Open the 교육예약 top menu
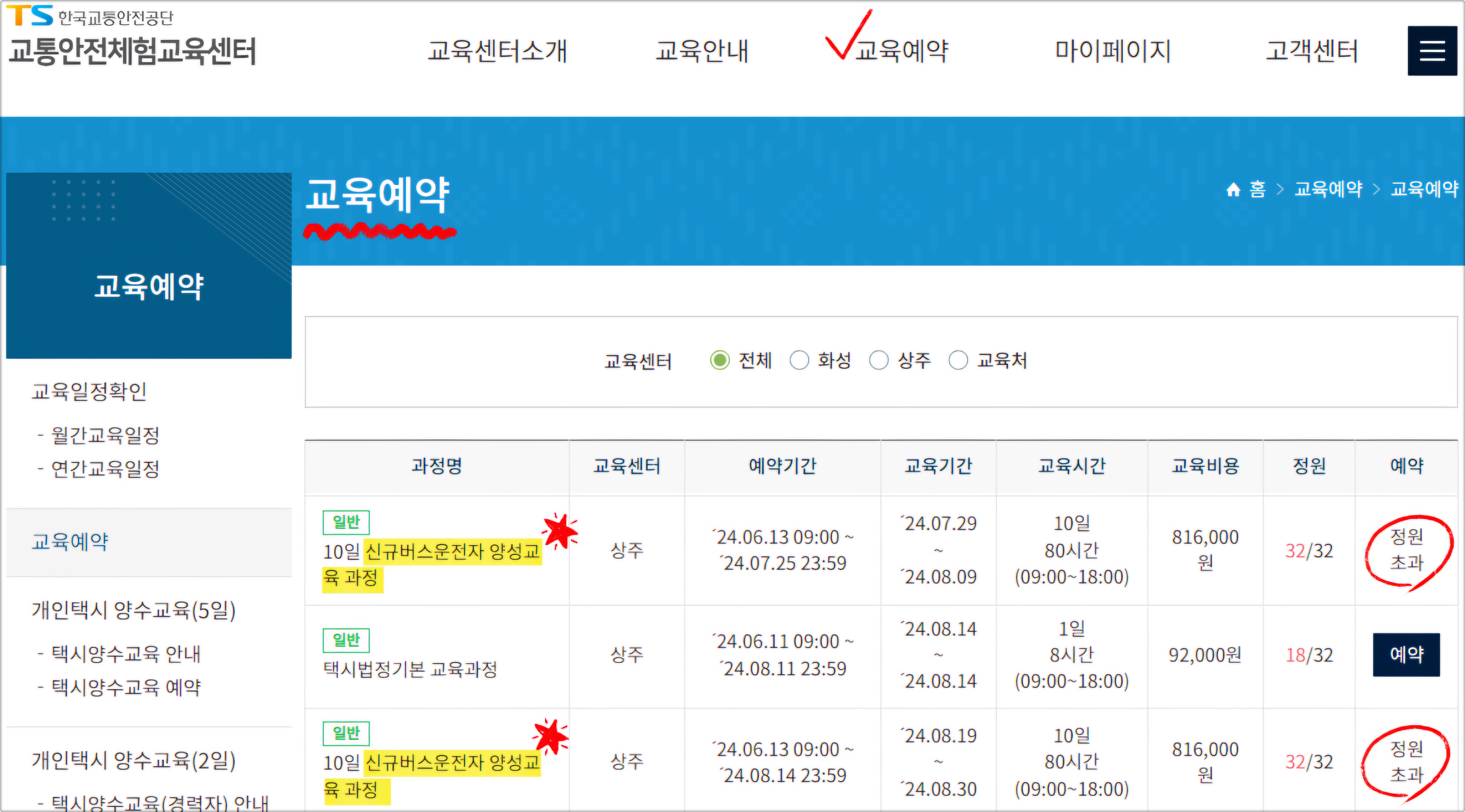This screenshot has width=1465, height=812. tap(902, 51)
